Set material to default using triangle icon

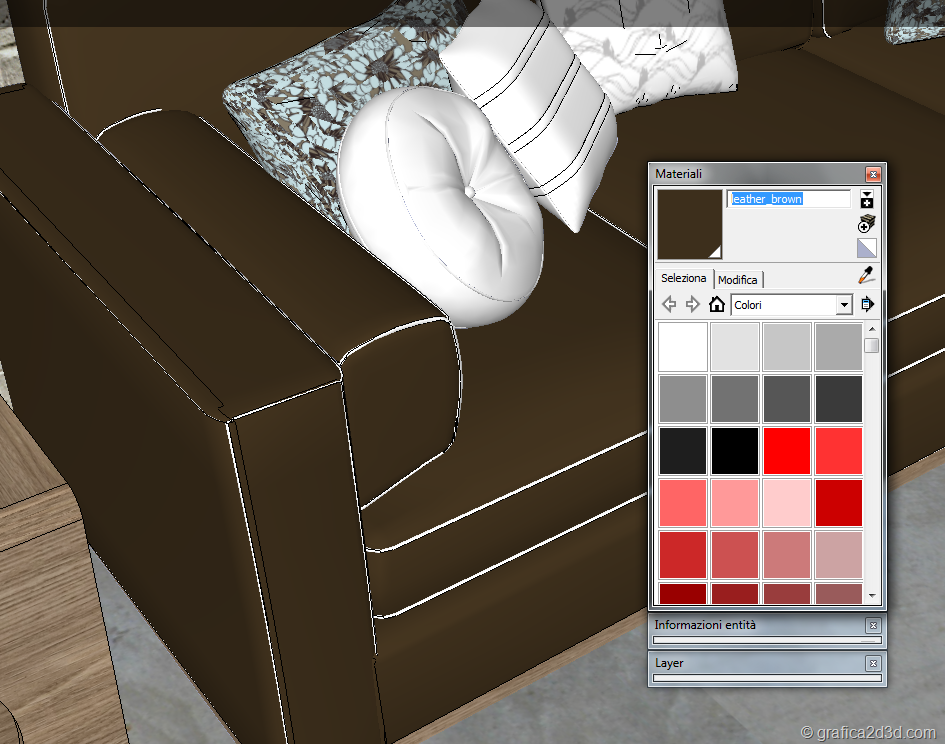click(866, 248)
